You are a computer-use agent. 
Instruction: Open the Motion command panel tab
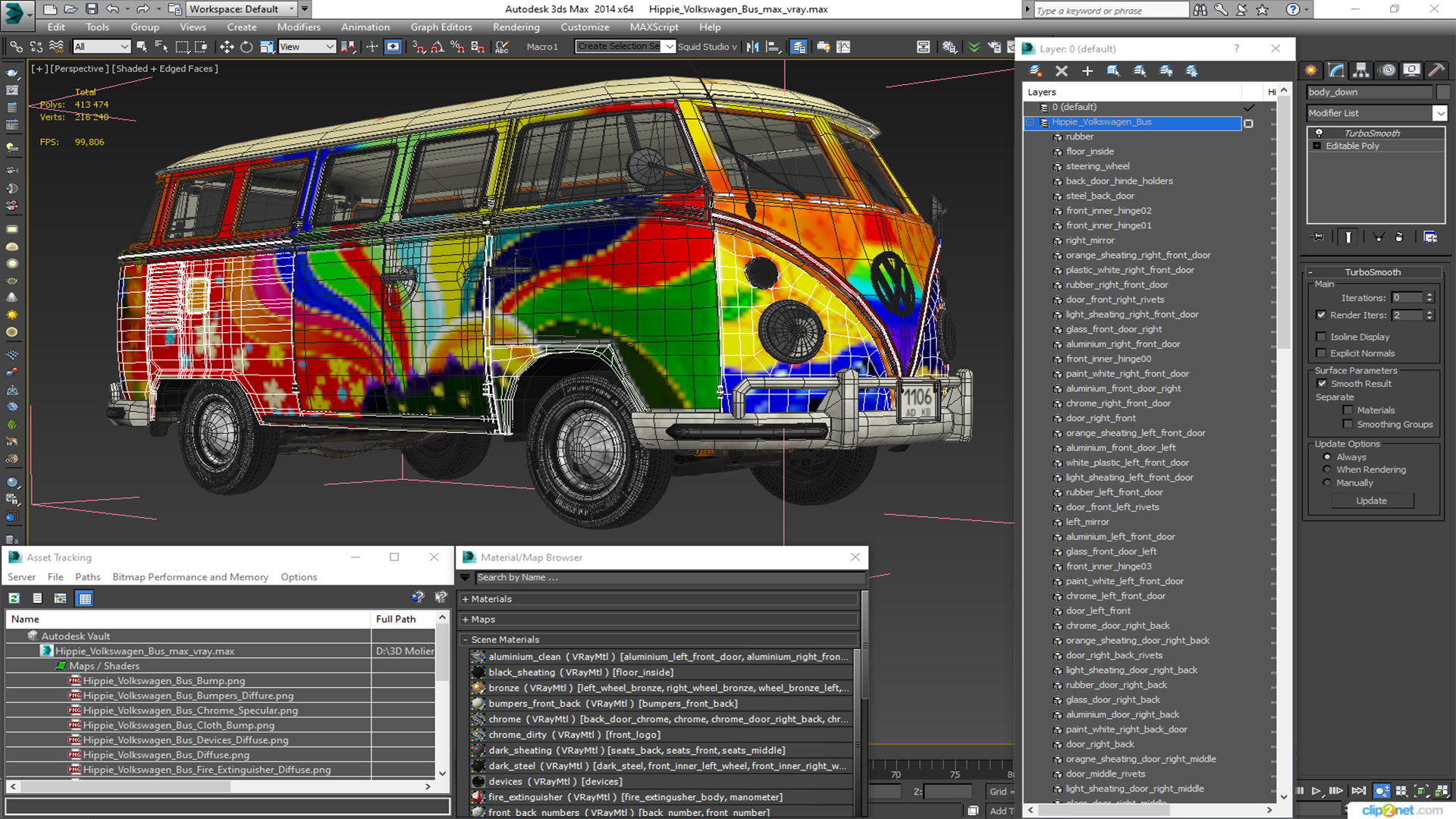(x=1387, y=70)
